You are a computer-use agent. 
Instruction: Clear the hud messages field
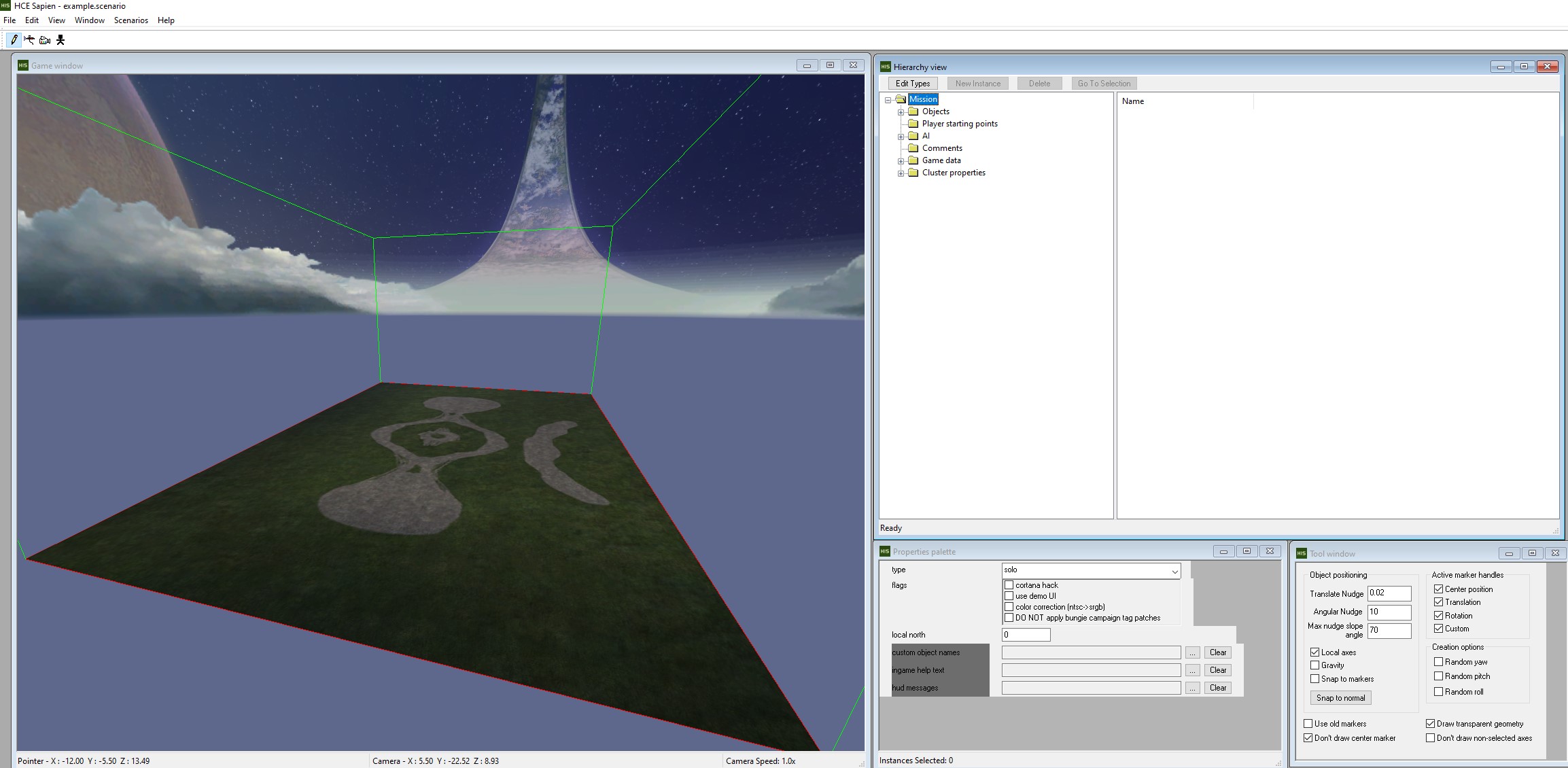(1218, 688)
